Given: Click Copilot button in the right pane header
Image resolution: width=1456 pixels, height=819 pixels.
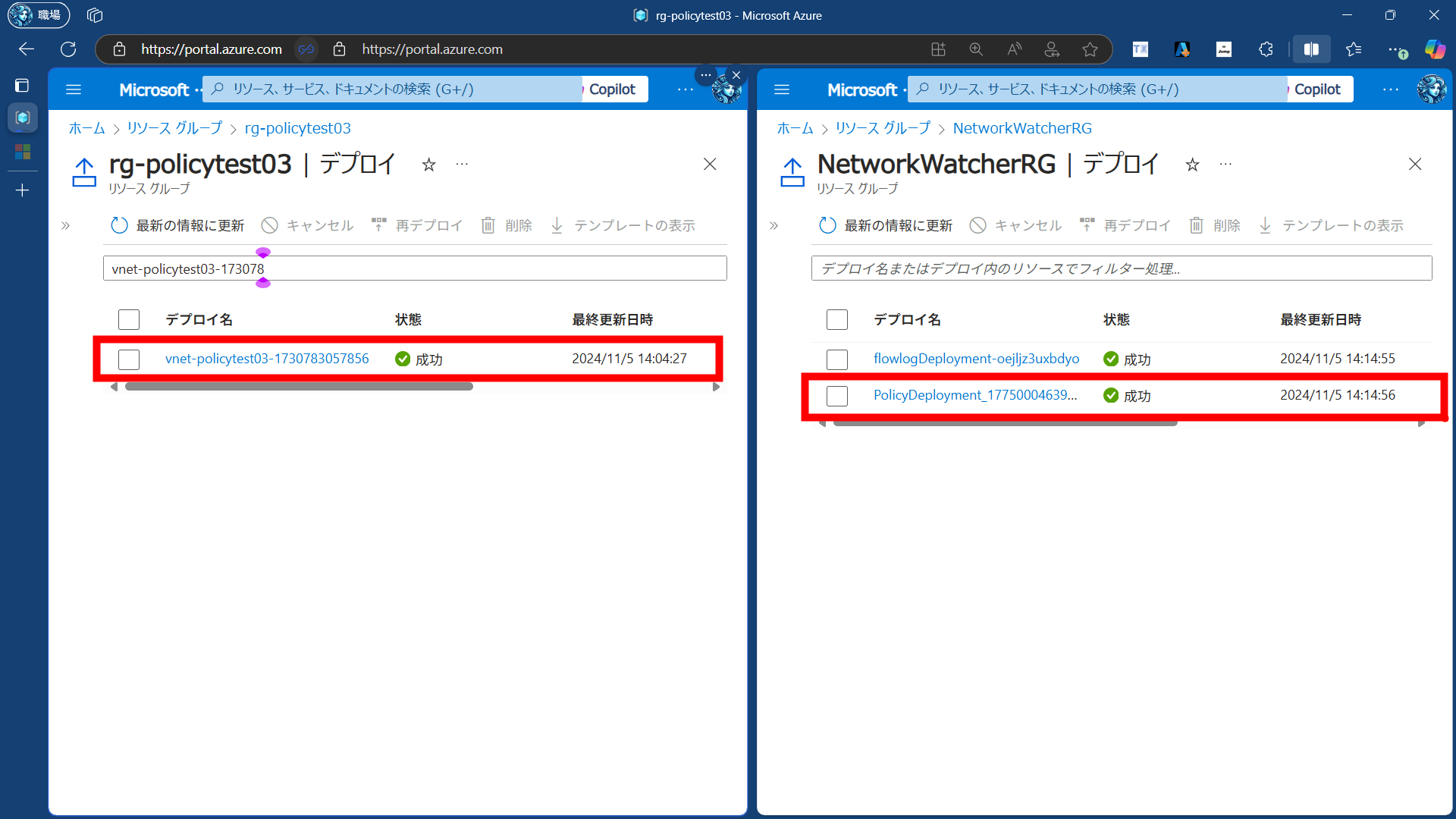Looking at the screenshot, I should 1317,89.
